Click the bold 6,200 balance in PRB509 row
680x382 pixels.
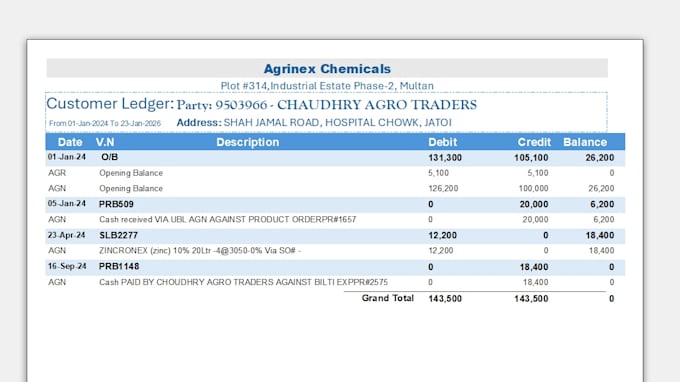[x=602, y=204]
